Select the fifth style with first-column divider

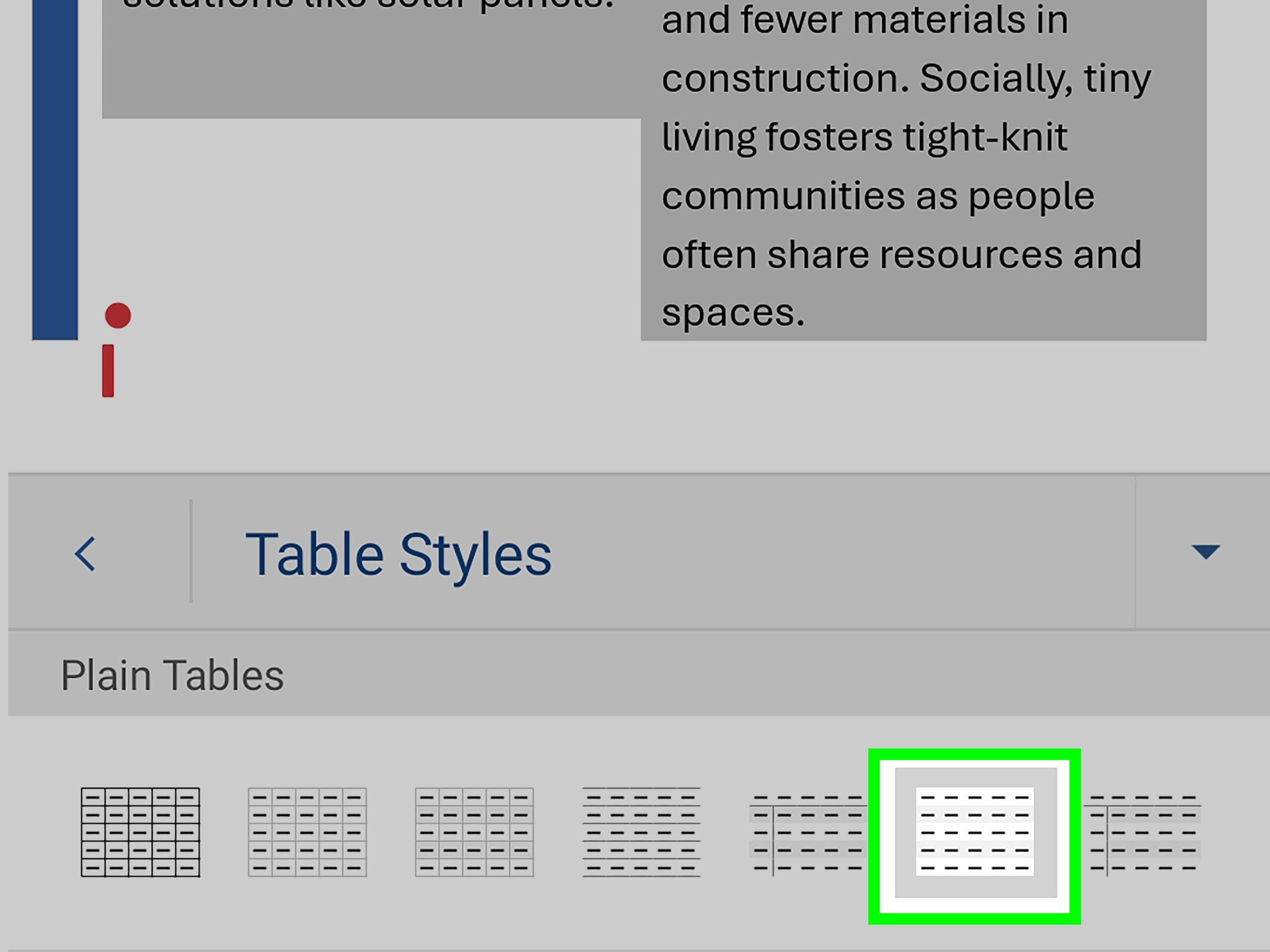tap(808, 832)
